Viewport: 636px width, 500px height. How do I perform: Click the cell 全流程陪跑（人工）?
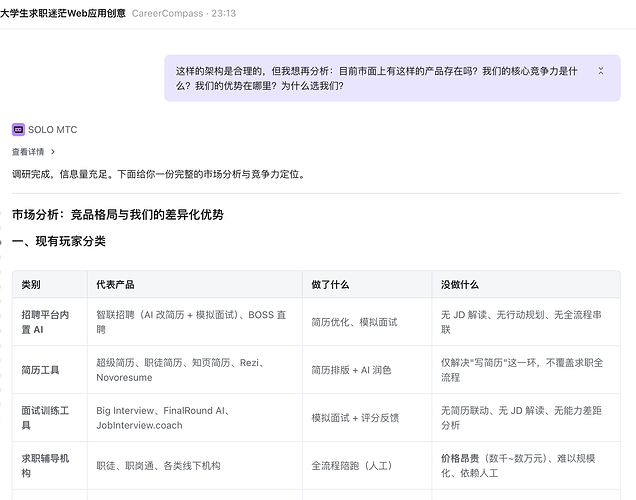click(367, 466)
